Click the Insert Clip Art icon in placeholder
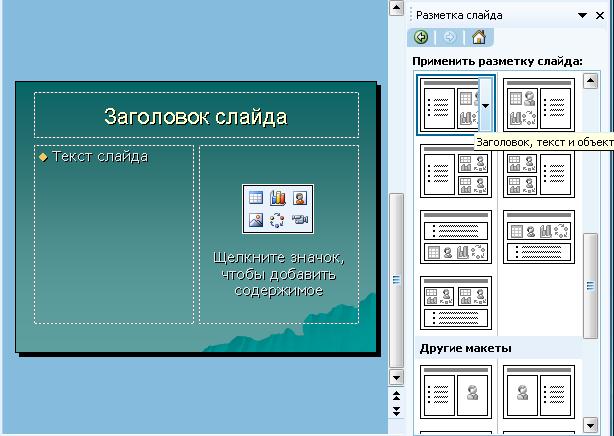This screenshot has height=436, width=614. (x=300, y=198)
